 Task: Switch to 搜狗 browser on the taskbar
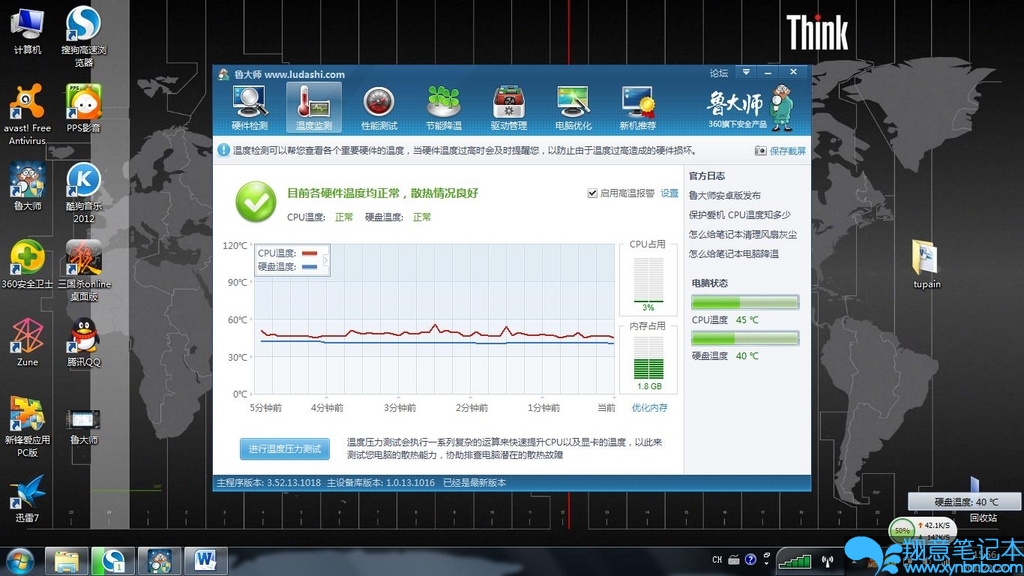click(x=113, y=561)
